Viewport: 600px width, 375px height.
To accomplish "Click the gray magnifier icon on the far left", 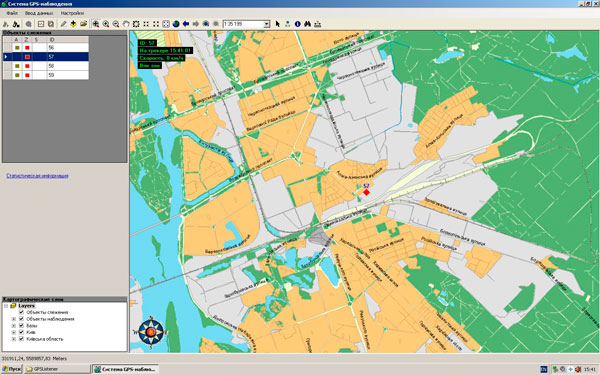I will click(x=29, y=24).
